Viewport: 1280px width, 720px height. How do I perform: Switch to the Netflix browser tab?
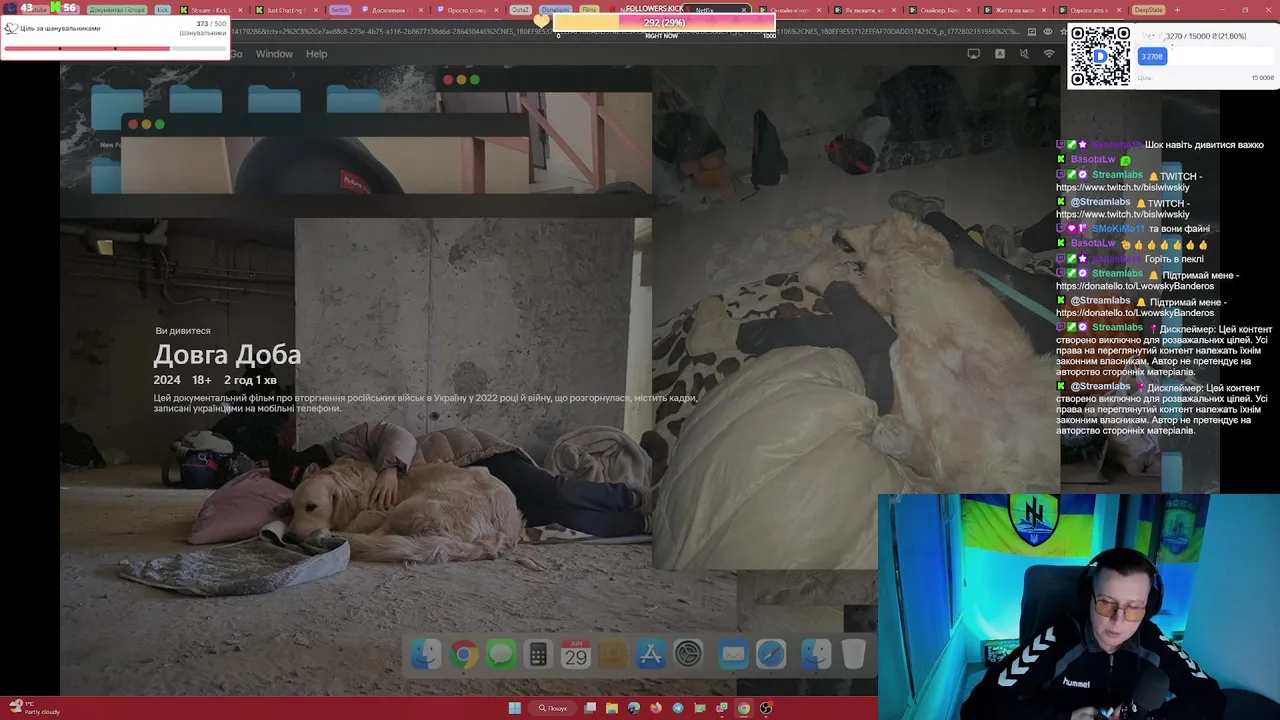click(x=718, y=10)
